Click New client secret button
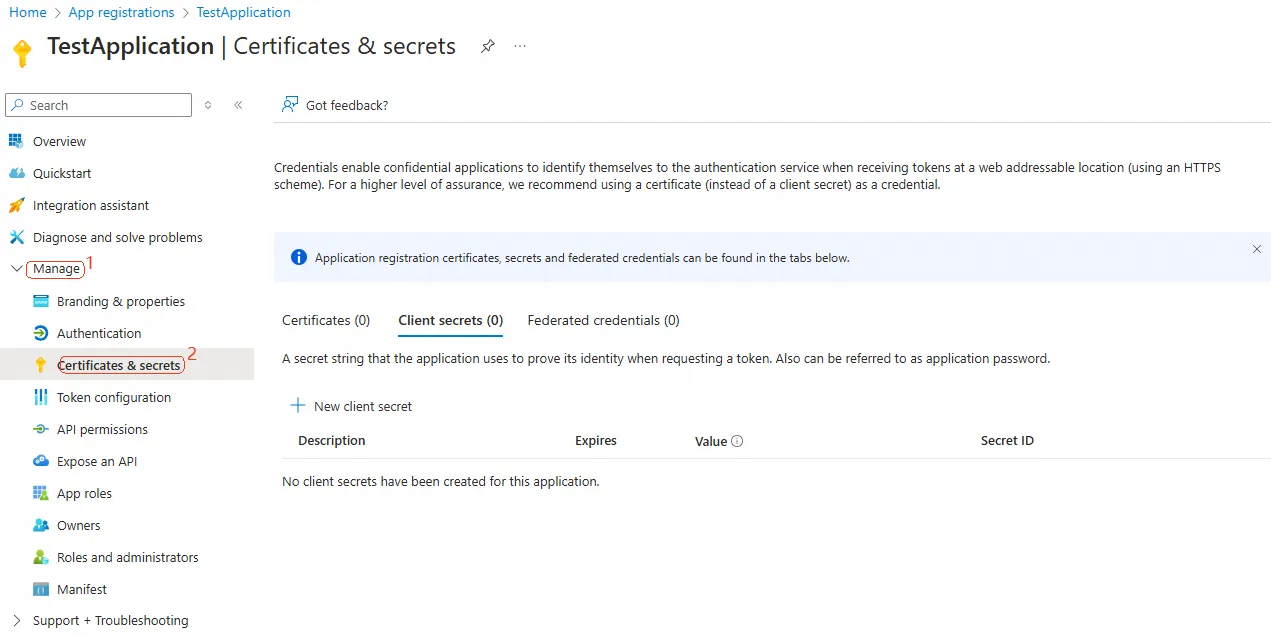Image resolution: width=1271 pixels, height=635 pixels. 351,406
